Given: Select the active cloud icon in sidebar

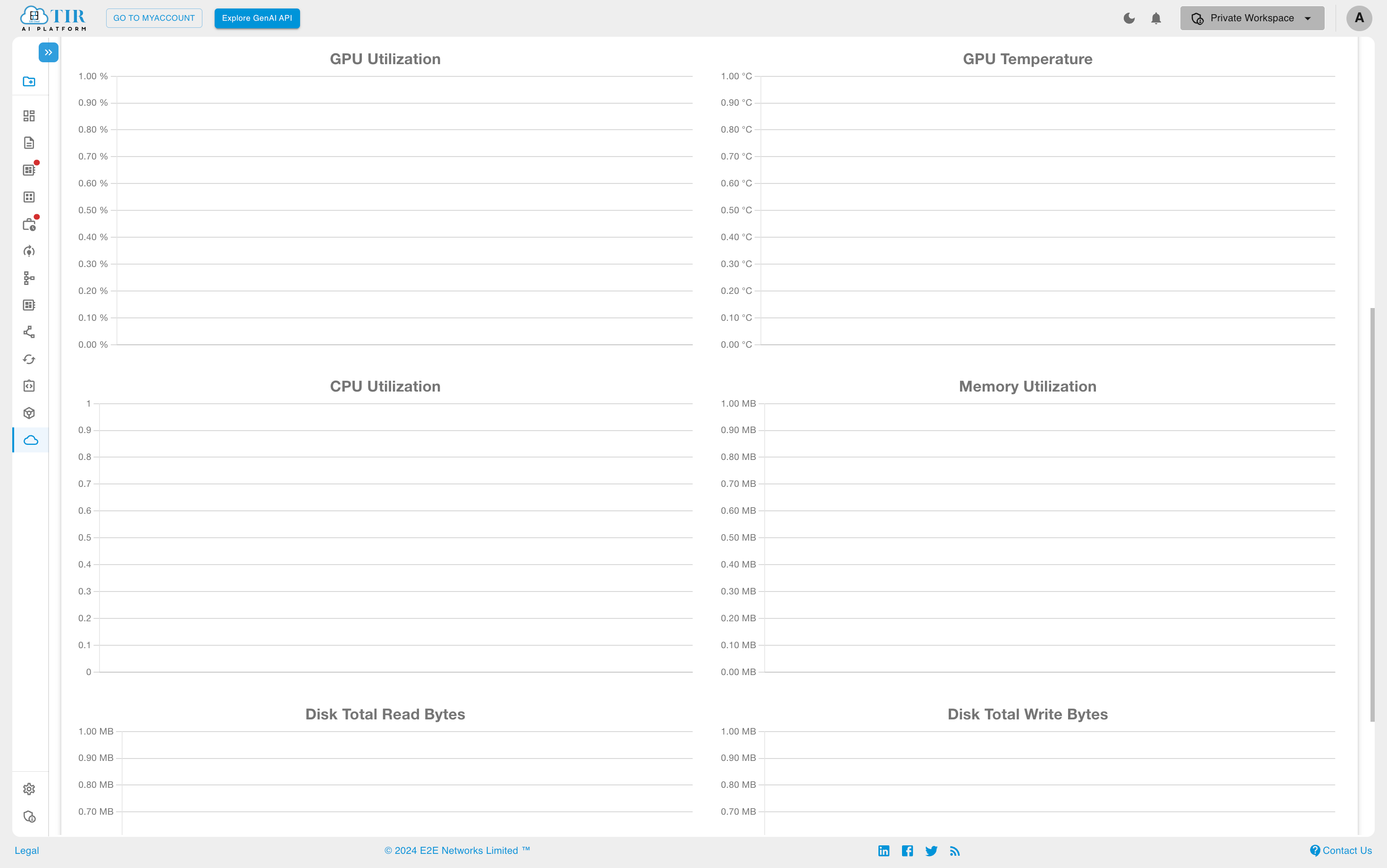Looking at the screenshot, I should pyautogui.click(x=31, y=440).
